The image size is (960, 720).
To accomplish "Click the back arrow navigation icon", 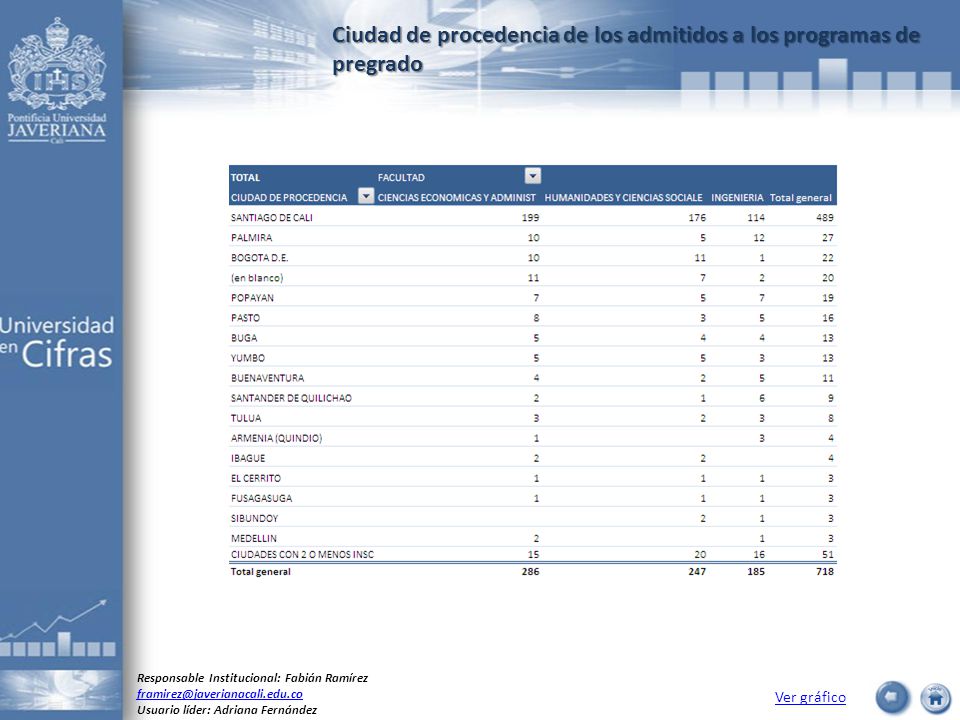I will tap(892, 697).
